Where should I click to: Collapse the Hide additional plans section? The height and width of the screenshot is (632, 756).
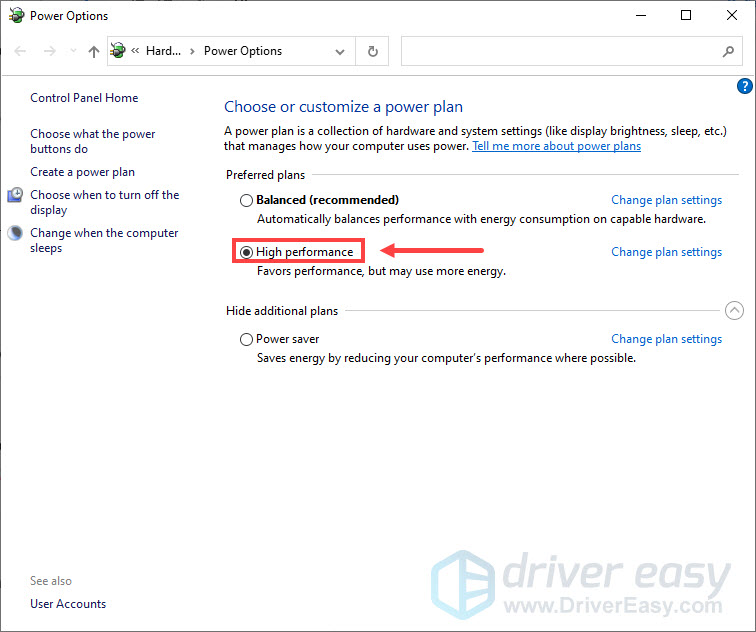click(734, 311)
